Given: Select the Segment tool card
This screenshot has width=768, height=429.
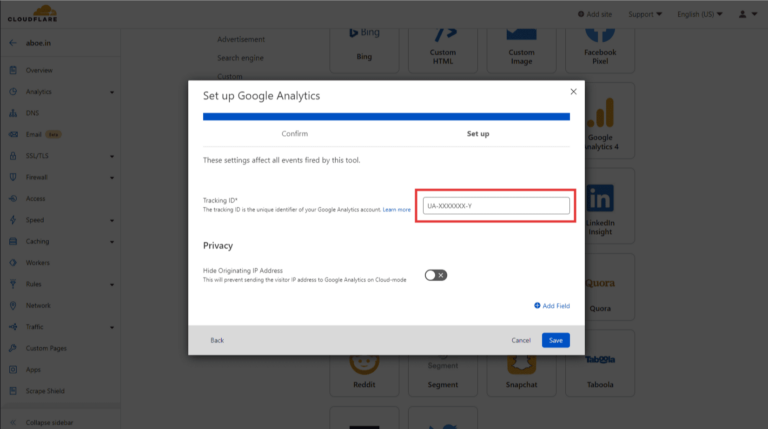Looking at the screenshot, I should pyautogui.click(x=442, y=375).
